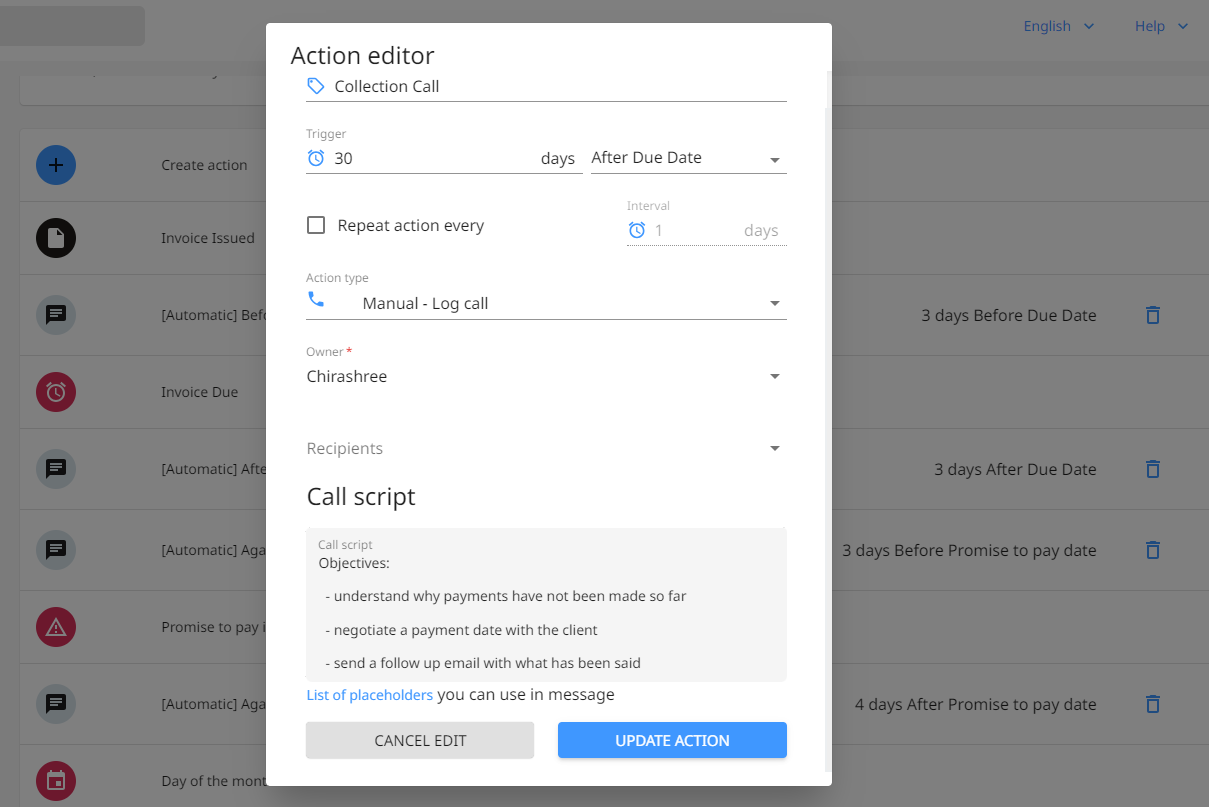1209x807 pixels.
Task: Open the Action type Manual - Log call dropdown
Action: click(x=546, y=303)
